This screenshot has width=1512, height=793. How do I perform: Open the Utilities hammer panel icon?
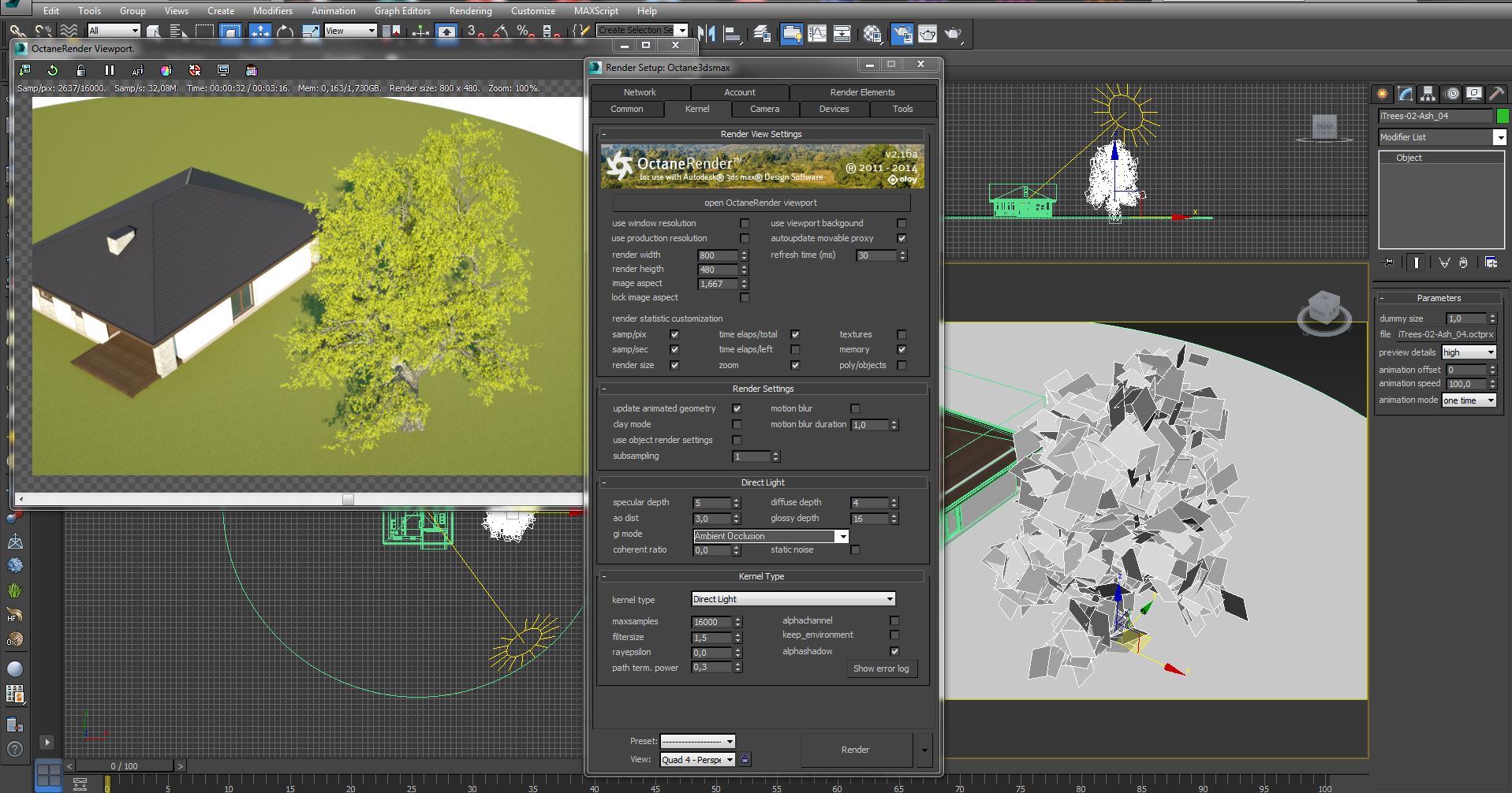click(x=1495, y=94)
